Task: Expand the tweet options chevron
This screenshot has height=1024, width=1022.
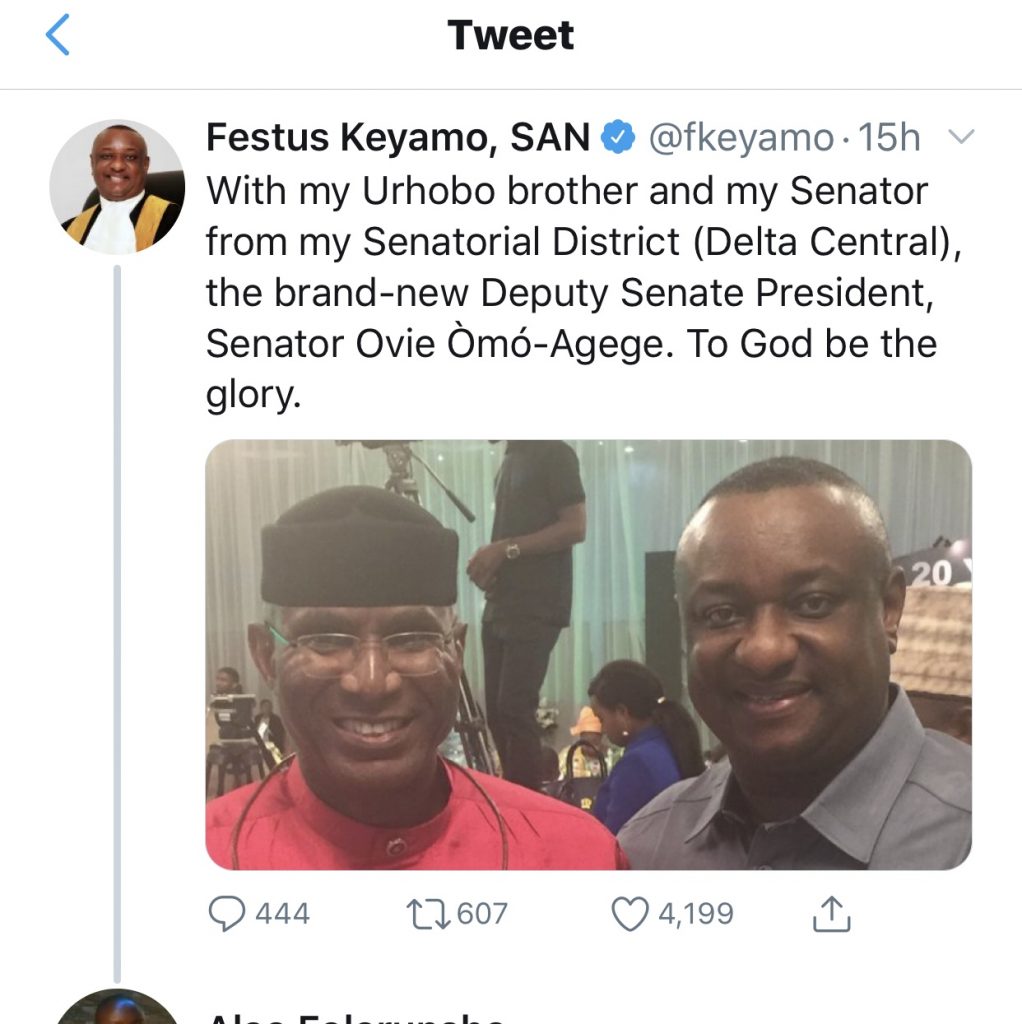Action: [x=961, y=136]
